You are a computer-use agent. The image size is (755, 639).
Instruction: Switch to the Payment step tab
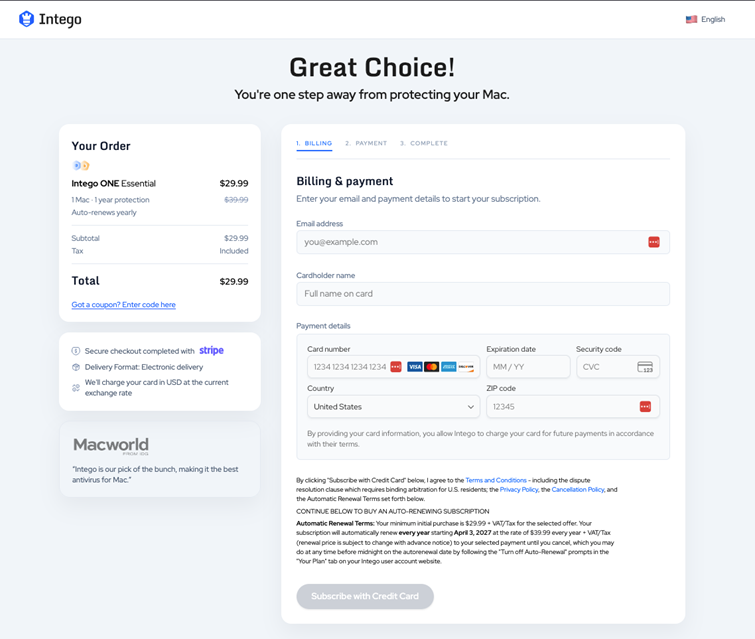[366, 144]
